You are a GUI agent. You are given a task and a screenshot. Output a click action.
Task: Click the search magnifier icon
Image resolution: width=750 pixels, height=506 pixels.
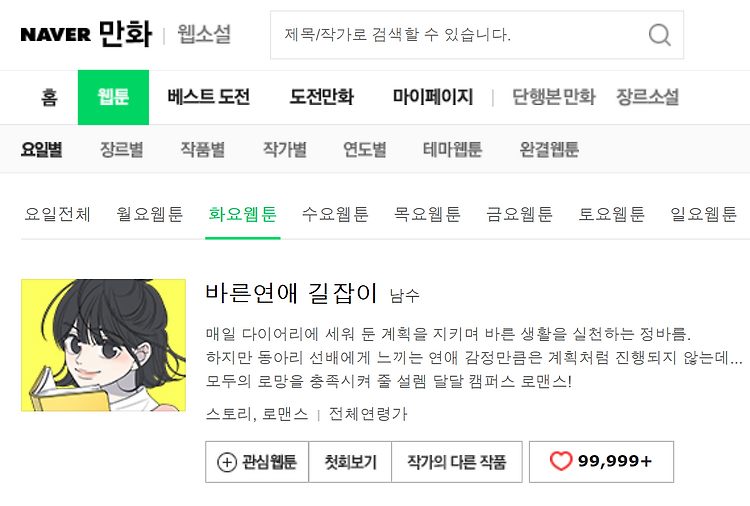click(660, 35)
